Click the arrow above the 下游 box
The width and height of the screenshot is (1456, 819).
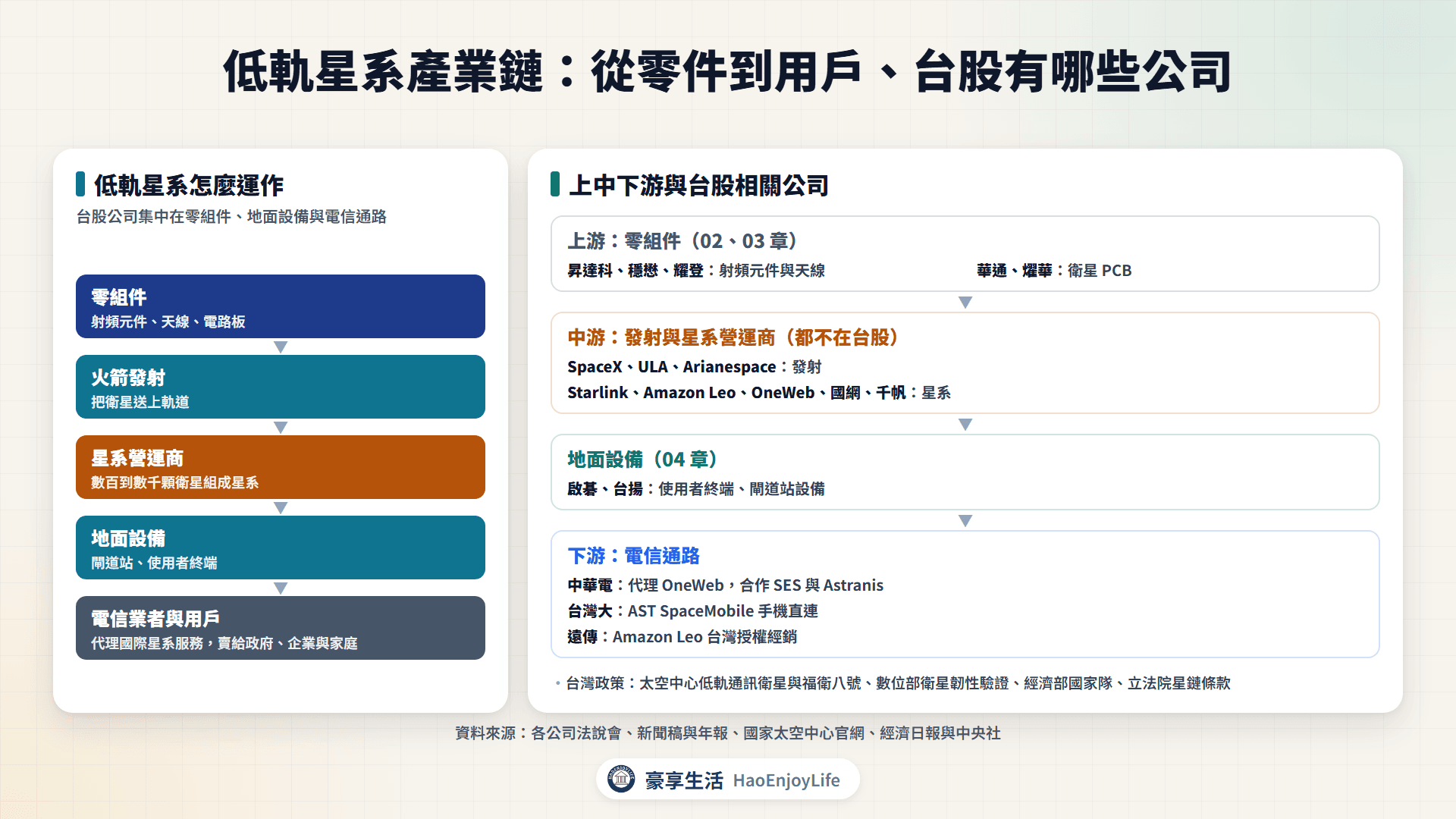[965, 521]
